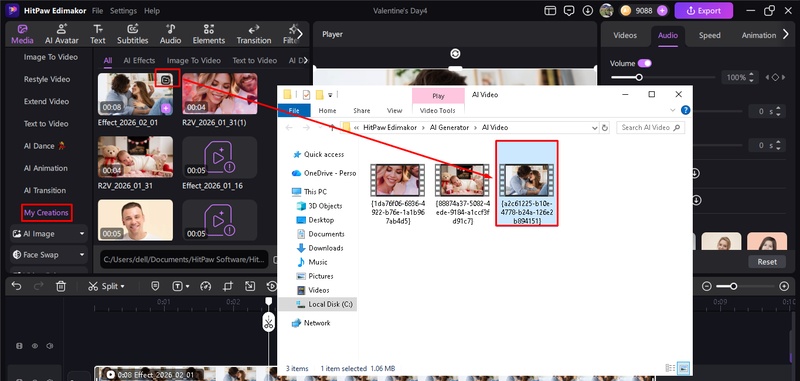Screen dimensions: 800x381
Task: Select Image To Video in sidebar
Action: pyautogui.click(x=51, y=57)
